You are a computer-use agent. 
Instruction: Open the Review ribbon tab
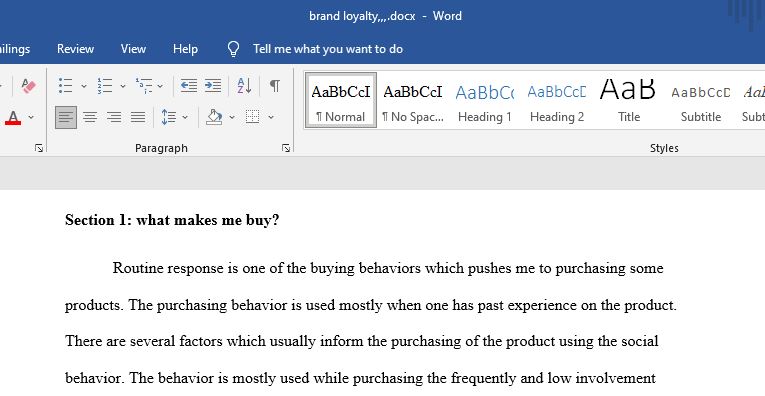click(x=75, y=49)
